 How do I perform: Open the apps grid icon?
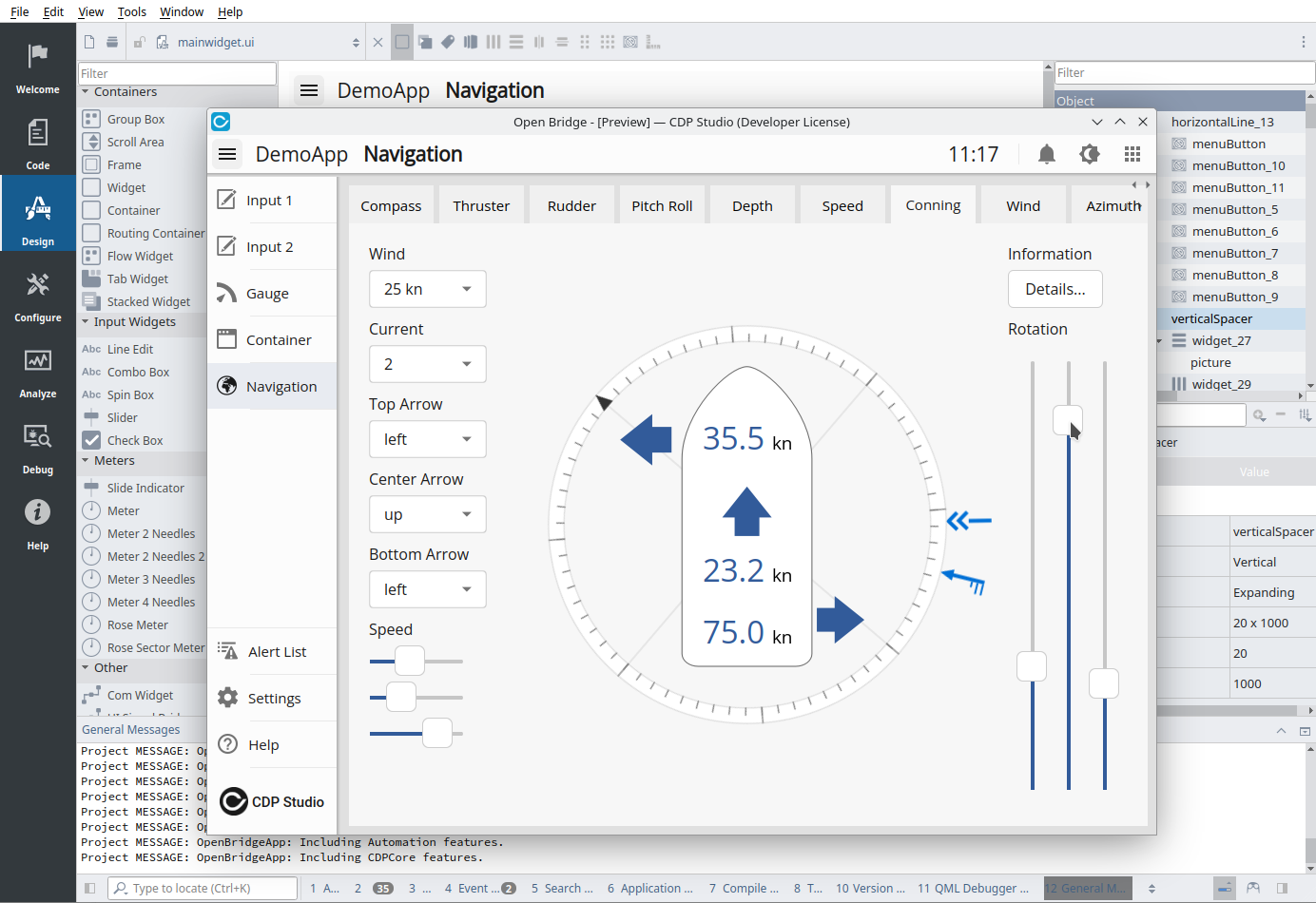1132,154
